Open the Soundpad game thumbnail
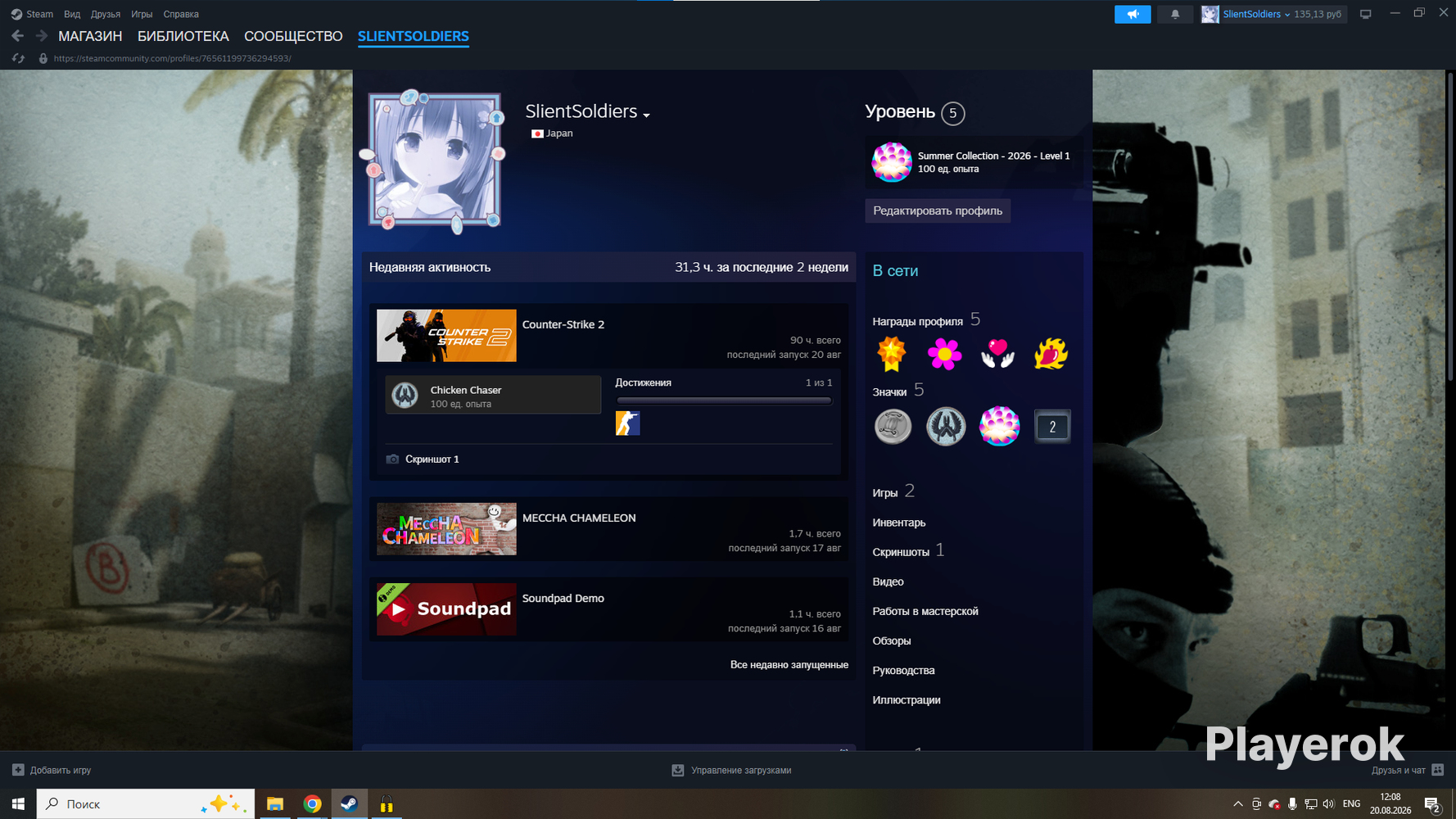This screenshot has height=819, width=1456. pos(446,609)
